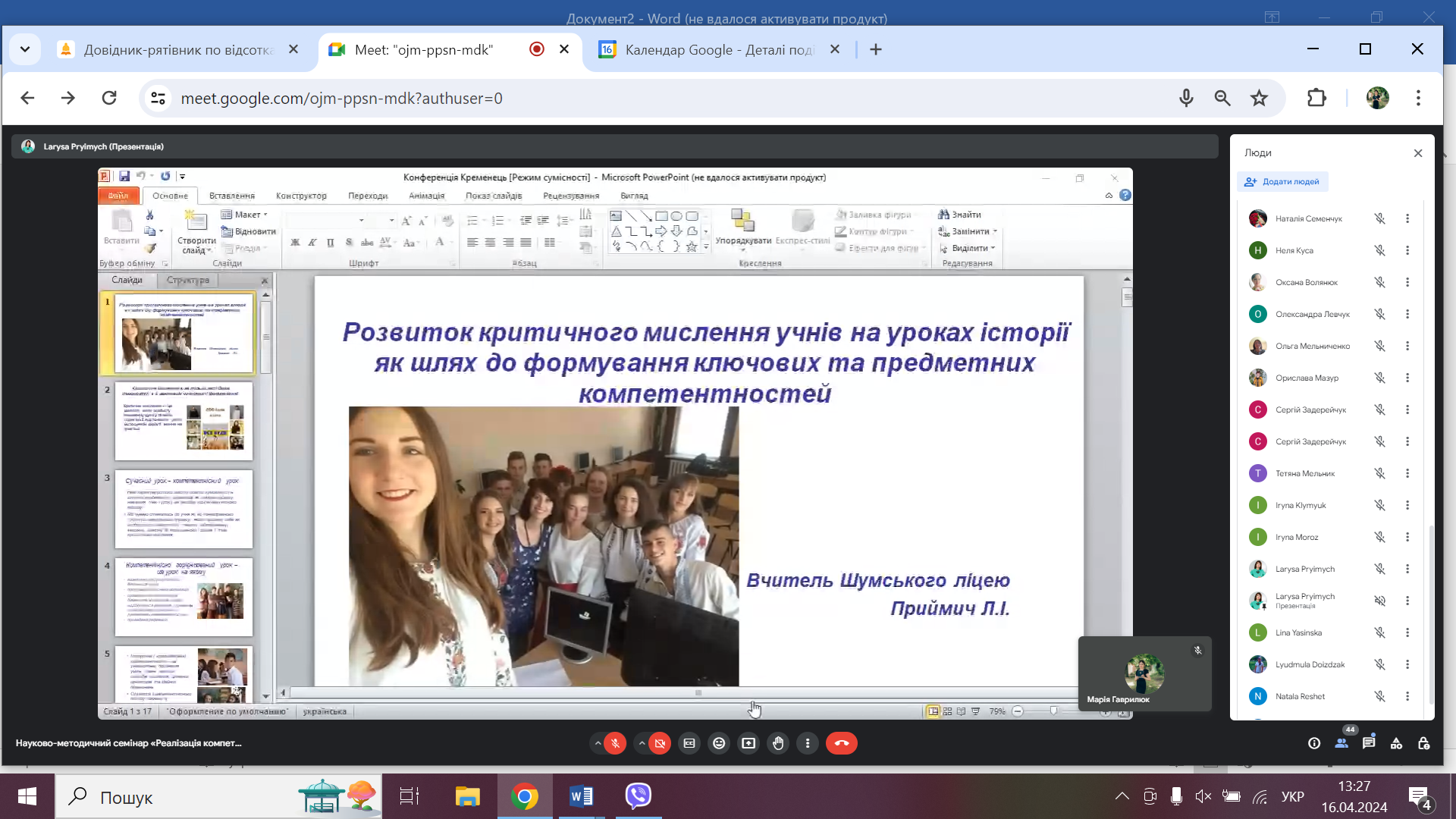Open options menu for Неля Куса

tap(1407, 250)
